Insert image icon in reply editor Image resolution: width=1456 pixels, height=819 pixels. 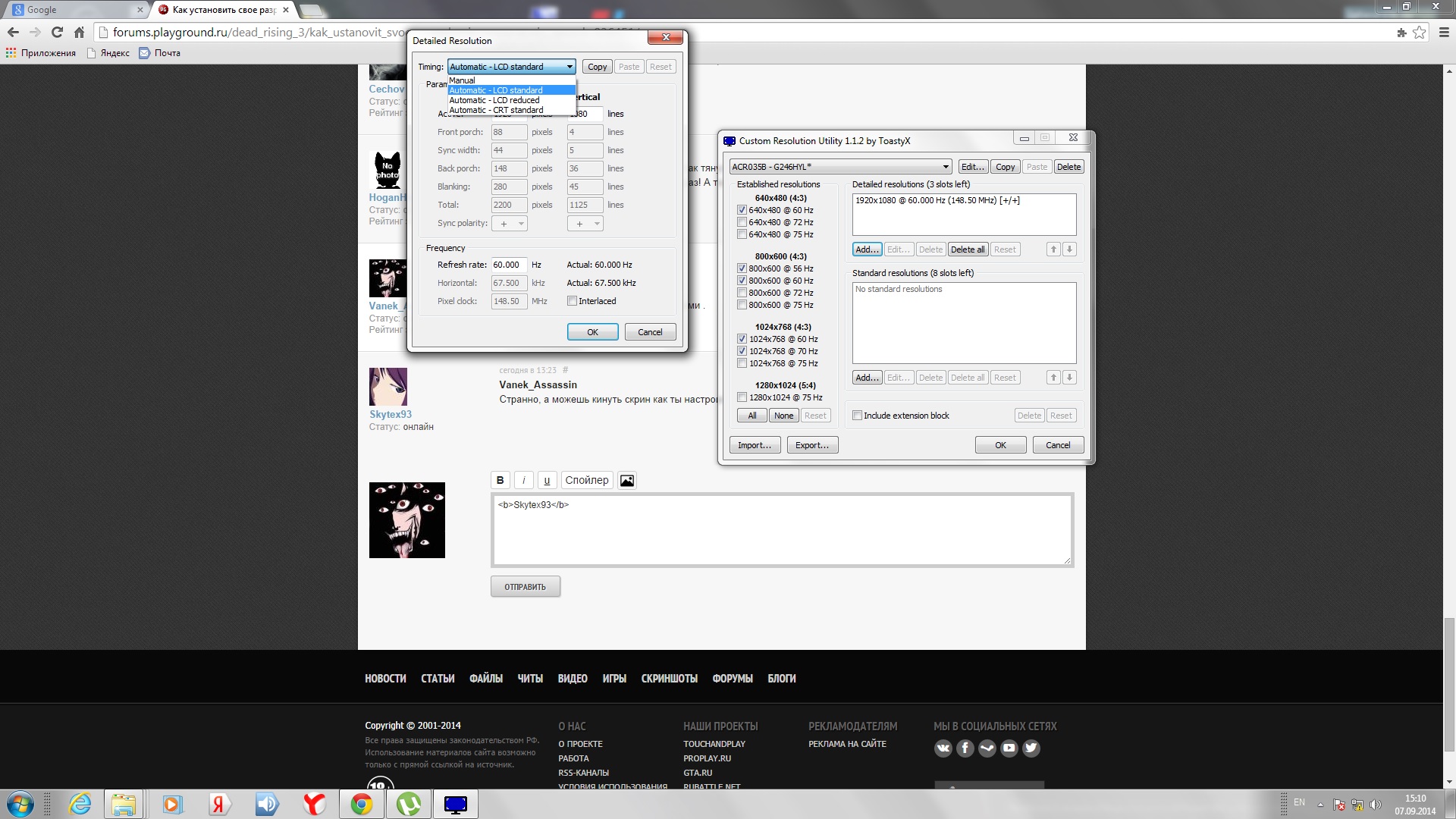[x=627, y=480]
